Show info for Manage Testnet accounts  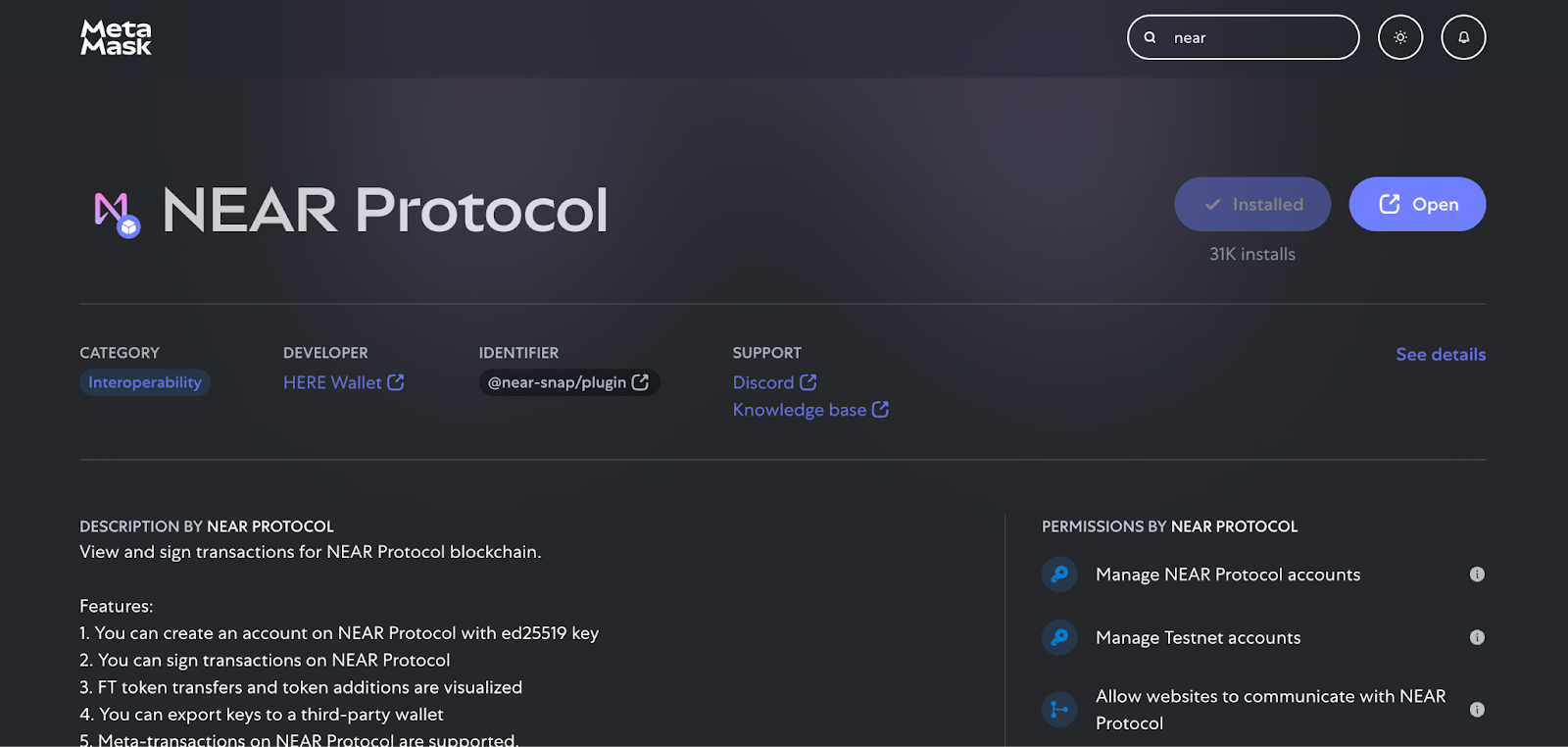pos(1477,637)
